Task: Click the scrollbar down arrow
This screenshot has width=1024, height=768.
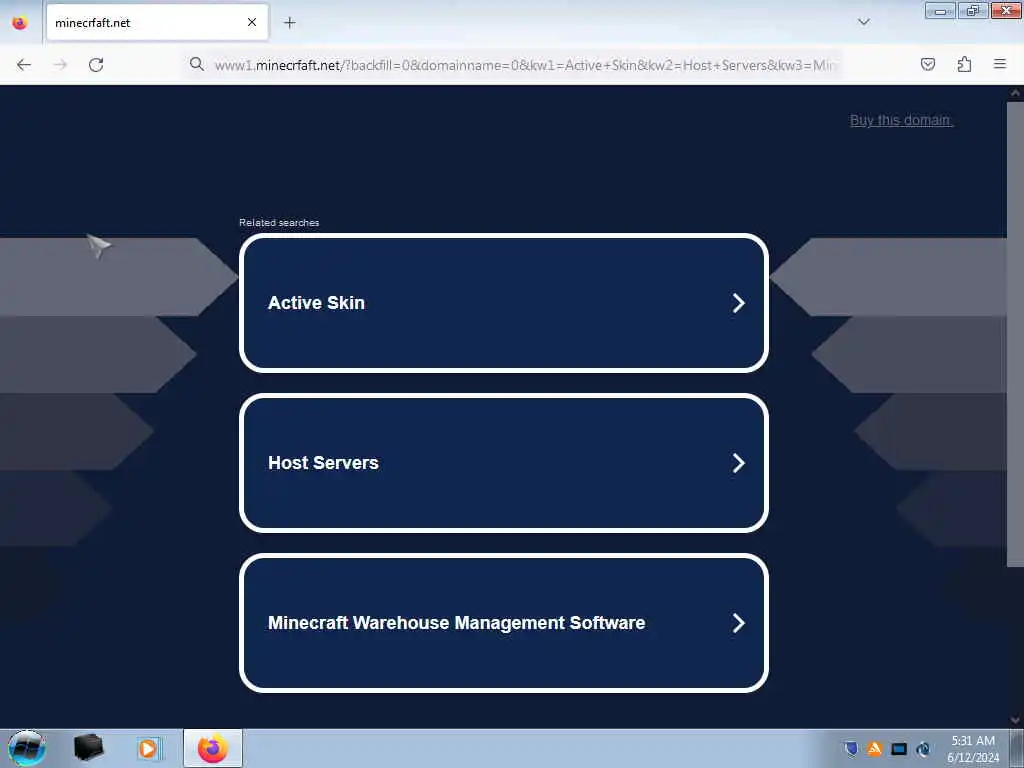Action: [1015, 720]
